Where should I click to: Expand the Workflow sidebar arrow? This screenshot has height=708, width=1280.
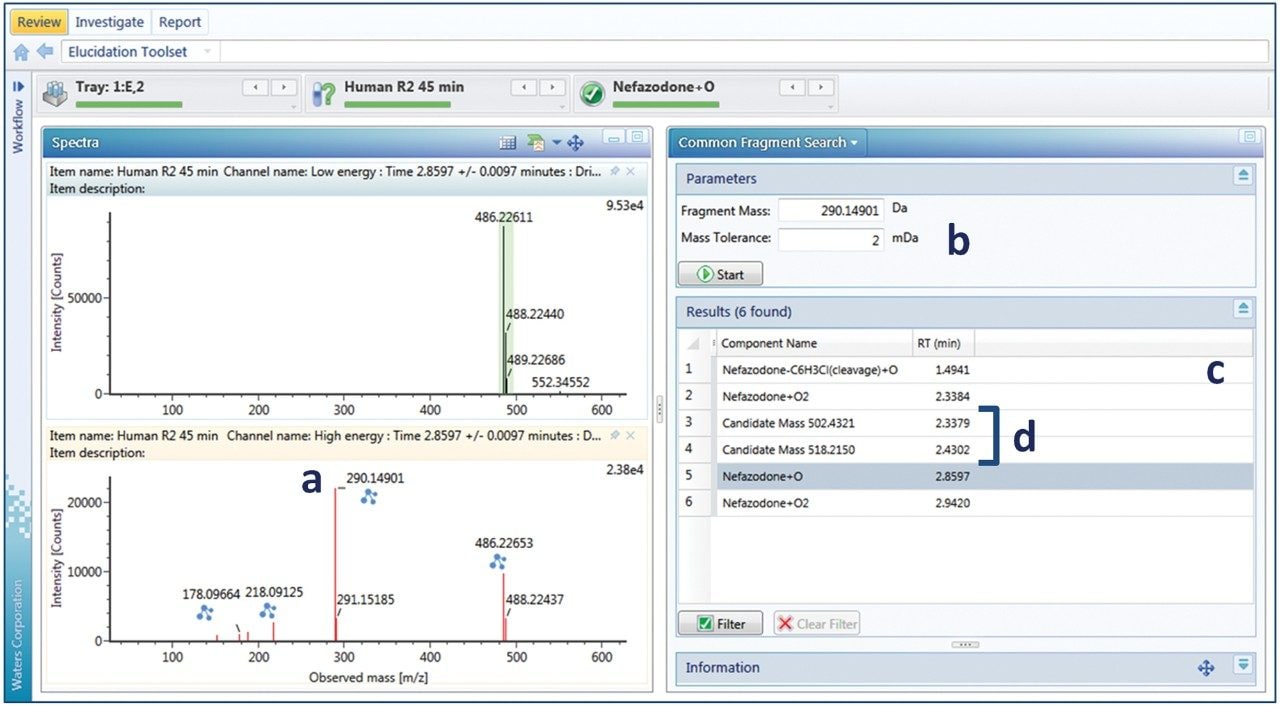tap(18, 87)
